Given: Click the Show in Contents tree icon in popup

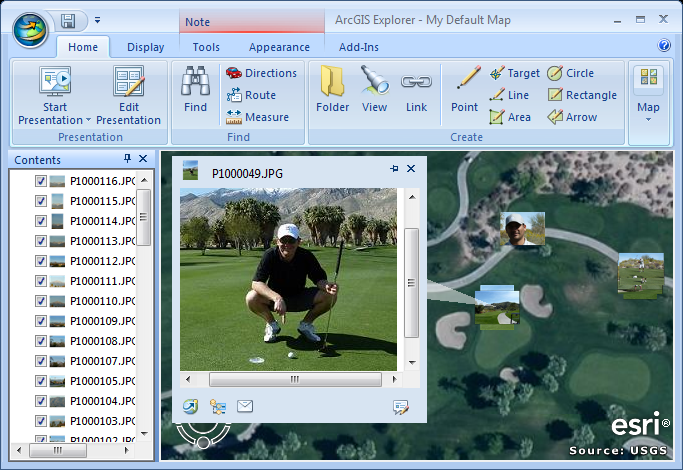Looking at the screenshot, I should (218, 406).
